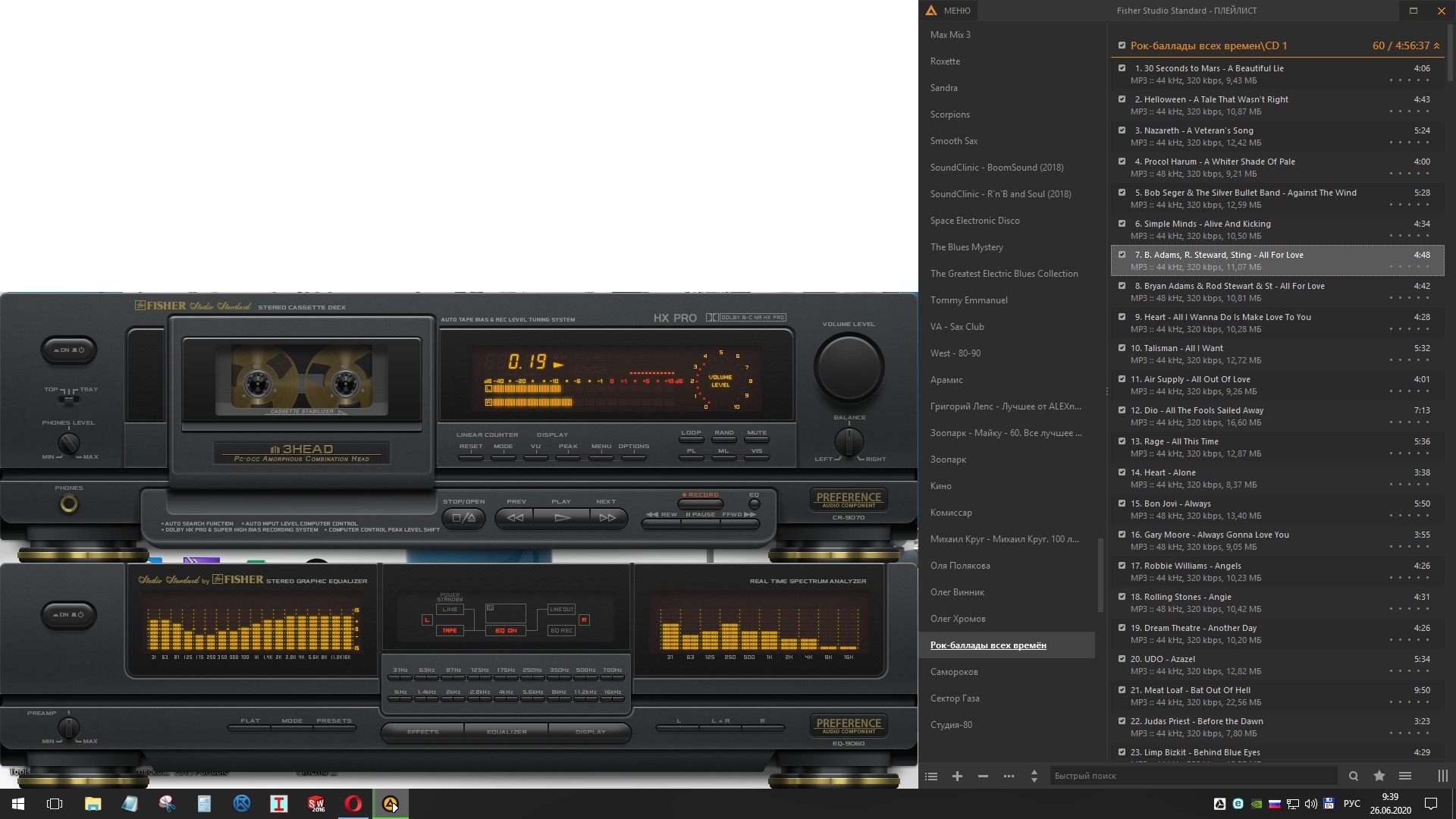Toggle the MUTE button on the player

click(x=756, y=436)
